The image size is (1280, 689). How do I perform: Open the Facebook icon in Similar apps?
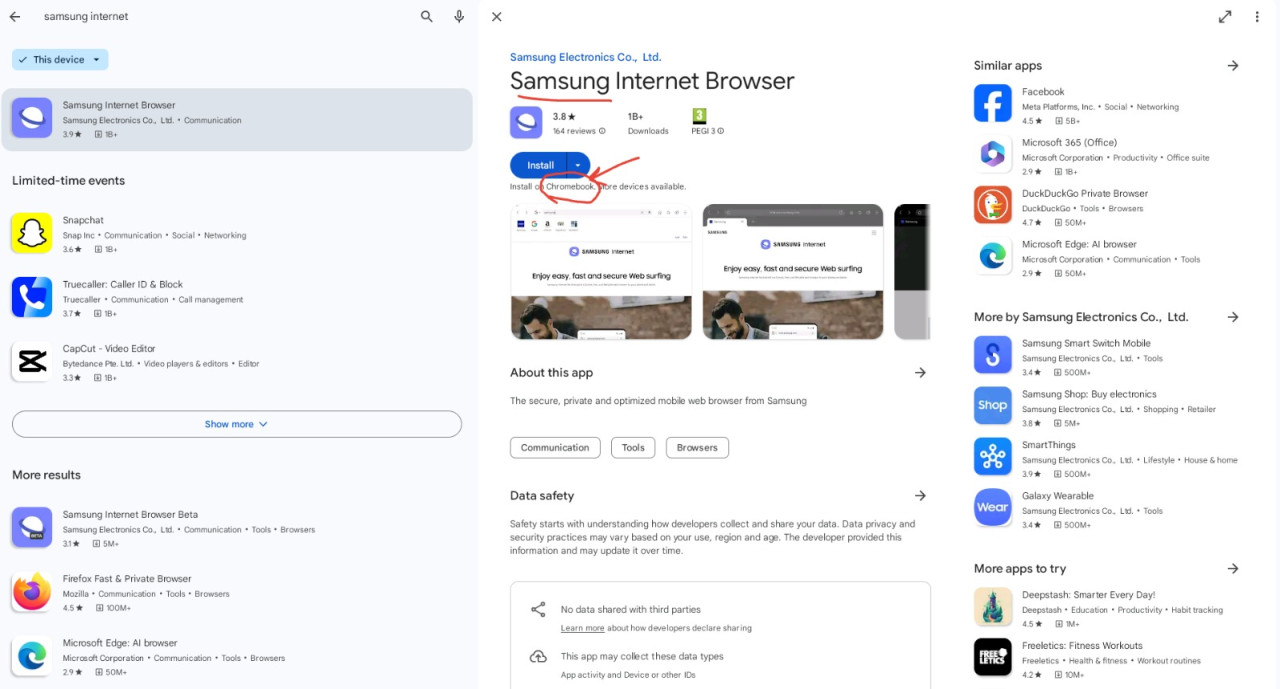[x=993, y=103]
